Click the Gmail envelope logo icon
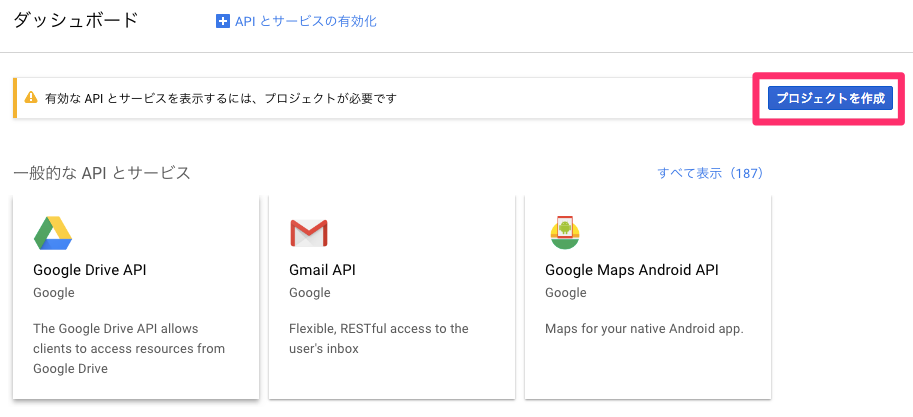 309,233
